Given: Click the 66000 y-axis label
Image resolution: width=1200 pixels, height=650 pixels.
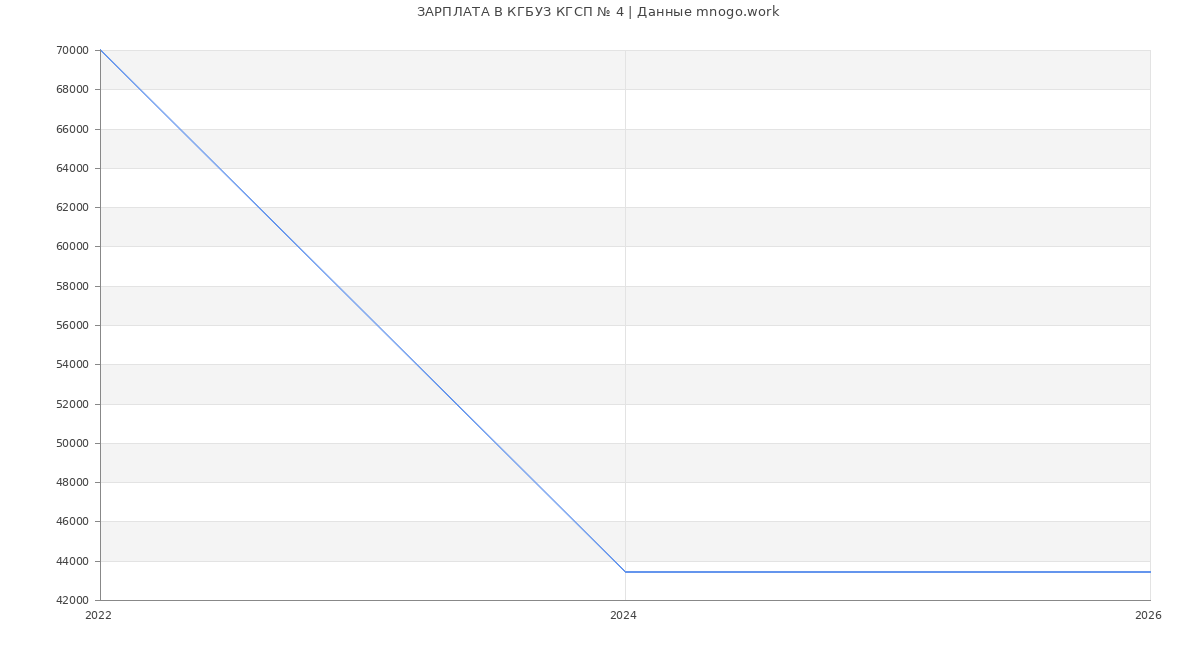Looking at the screenshot, I should click(73, 129).
